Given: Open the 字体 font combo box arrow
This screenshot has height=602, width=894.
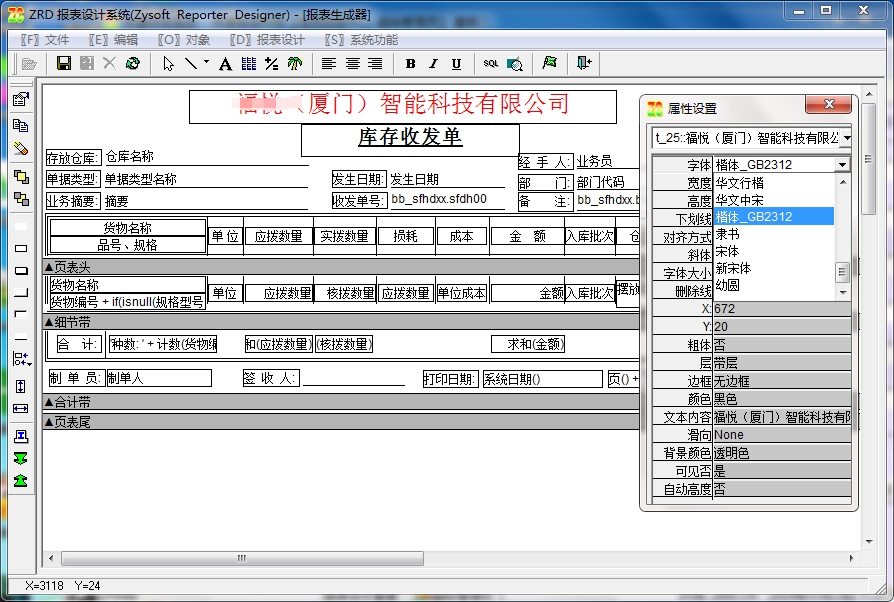Looking at the screenshot, I should point(842,165).
